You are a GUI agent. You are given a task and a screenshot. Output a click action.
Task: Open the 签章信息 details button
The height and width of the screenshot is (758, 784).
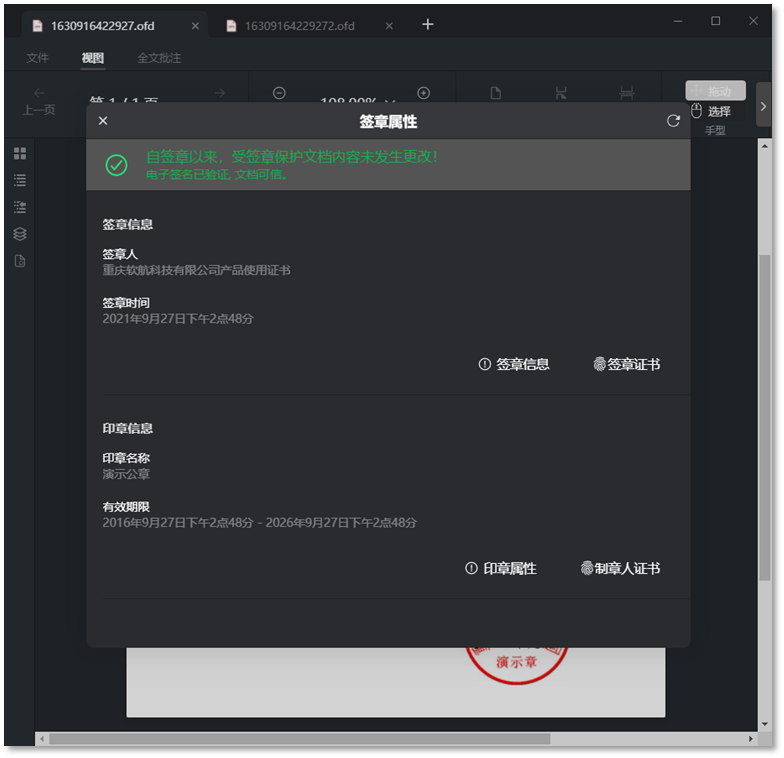(x=514, y=364)
